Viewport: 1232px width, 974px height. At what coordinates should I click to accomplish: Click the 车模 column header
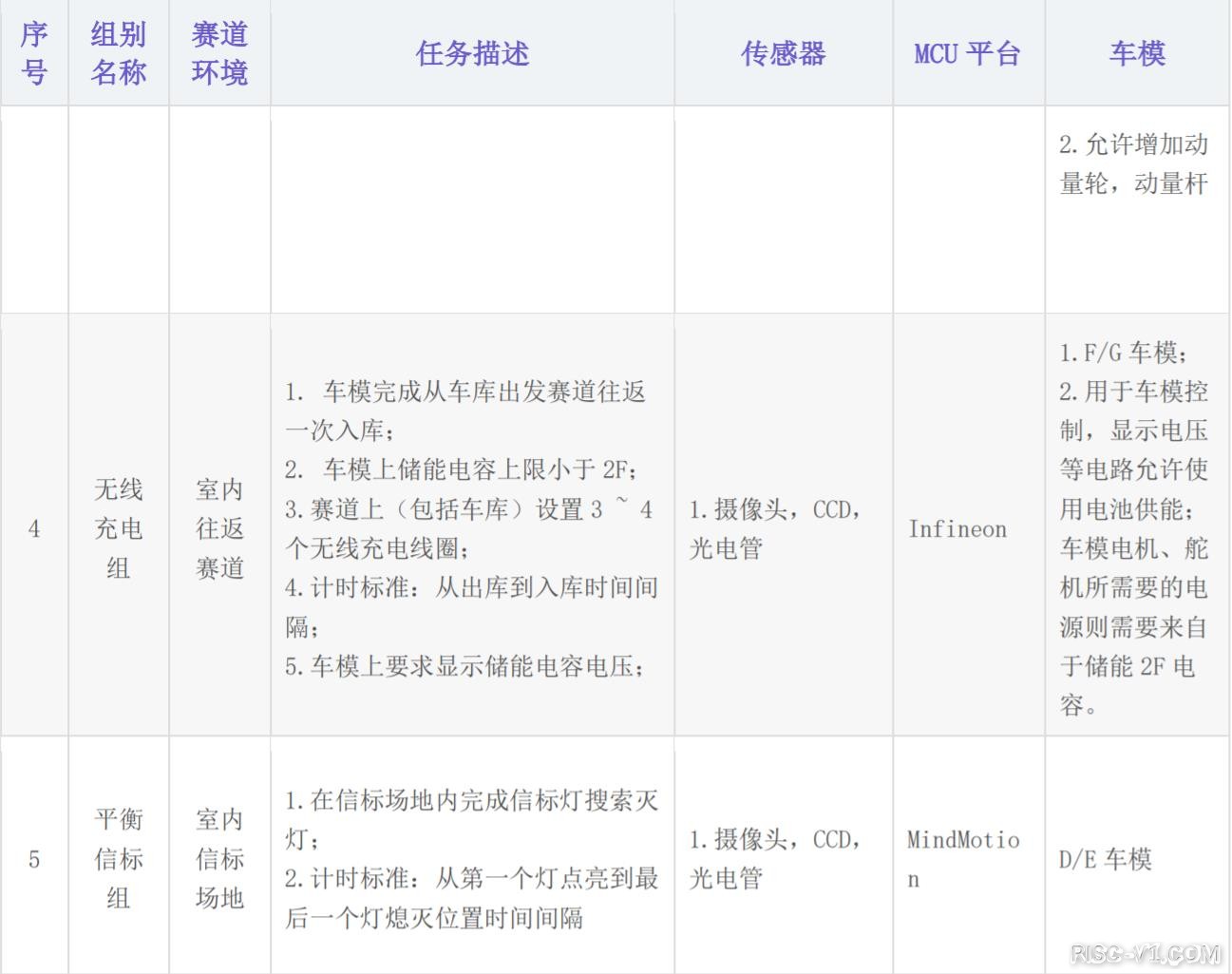pos(1137,53)
